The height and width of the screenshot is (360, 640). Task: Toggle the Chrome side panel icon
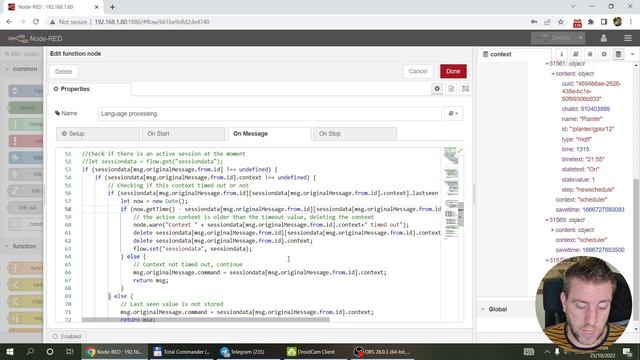[x=604, y=22]
